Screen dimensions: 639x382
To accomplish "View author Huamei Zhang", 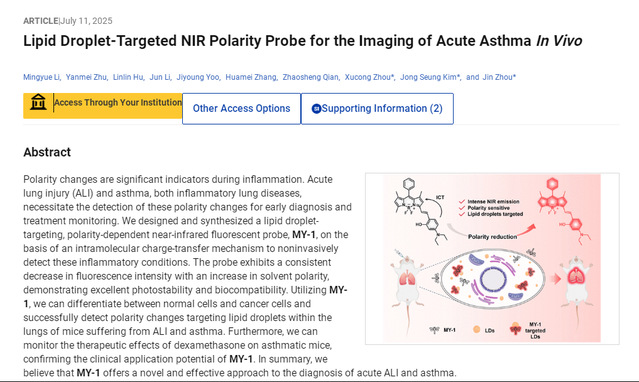I will coord(251,77).
